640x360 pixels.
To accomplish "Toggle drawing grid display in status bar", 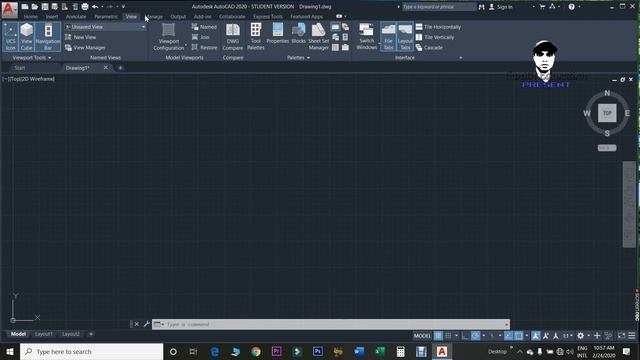I will pyautogui.click(x=438, y=336).
